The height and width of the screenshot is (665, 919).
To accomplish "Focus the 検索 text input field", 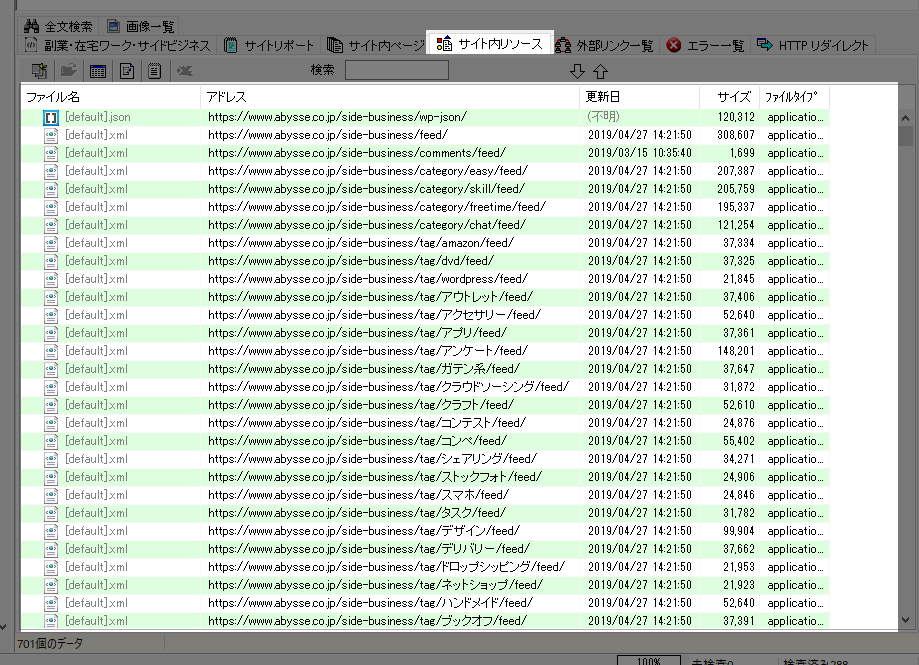I will 396,70.
